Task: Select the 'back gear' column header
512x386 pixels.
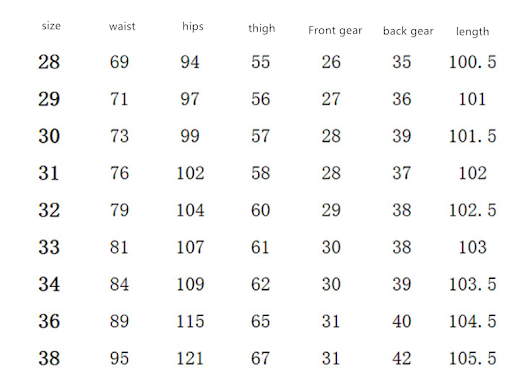Action: [x=408, y=31]
